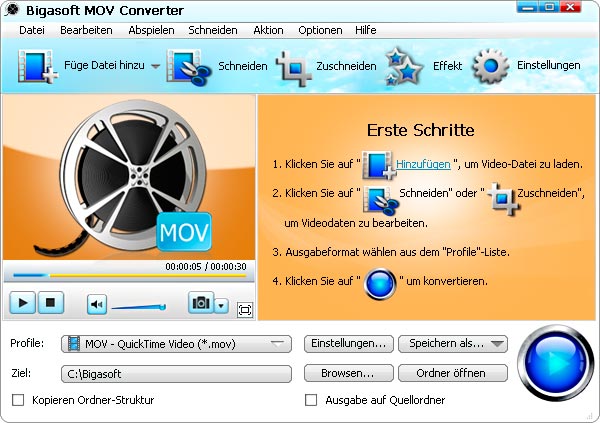Click the MOV reel preview image

129,178
